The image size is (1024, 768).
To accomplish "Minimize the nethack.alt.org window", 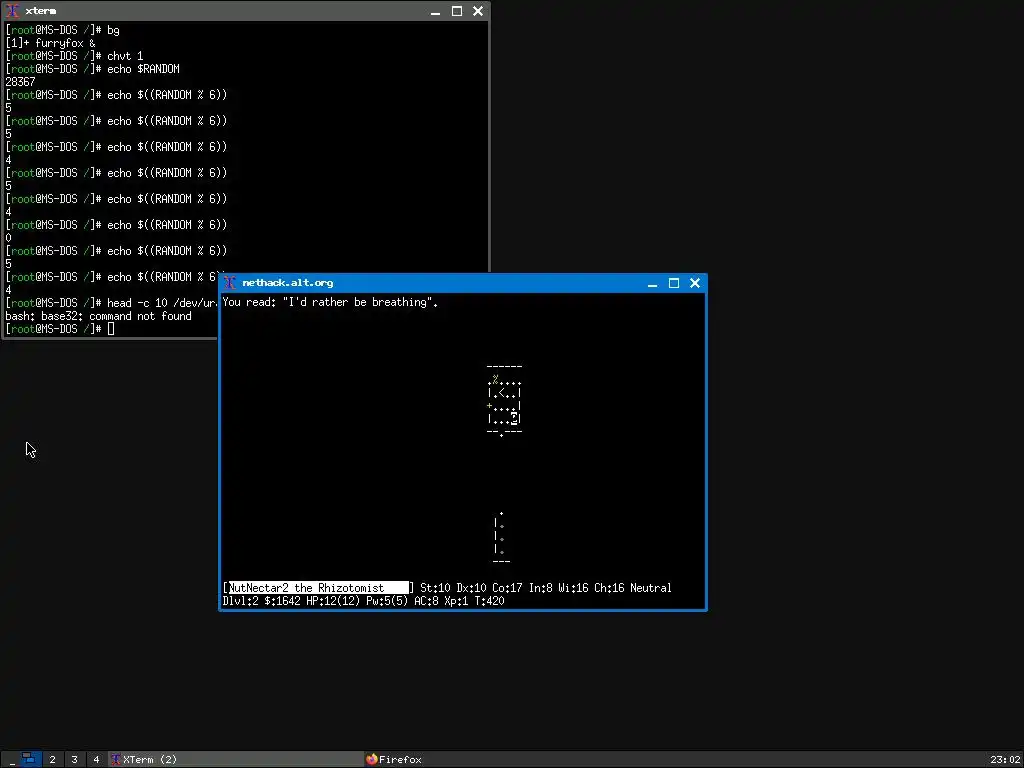I will pos(652,283).
